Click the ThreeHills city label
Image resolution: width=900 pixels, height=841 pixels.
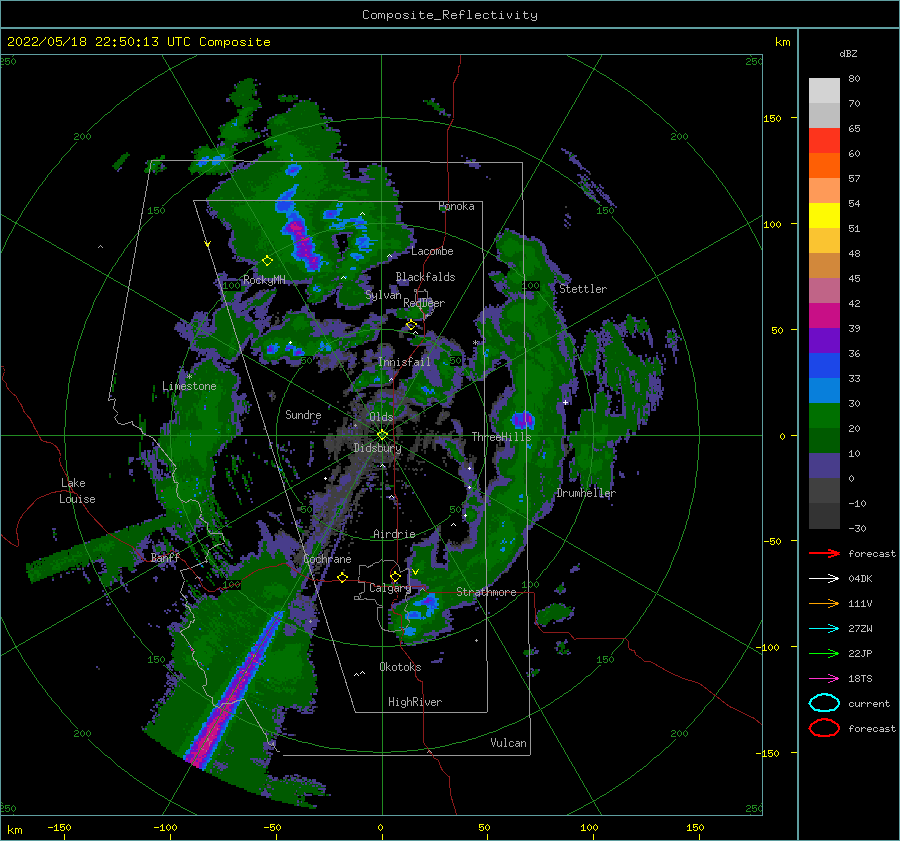point(502,437)
